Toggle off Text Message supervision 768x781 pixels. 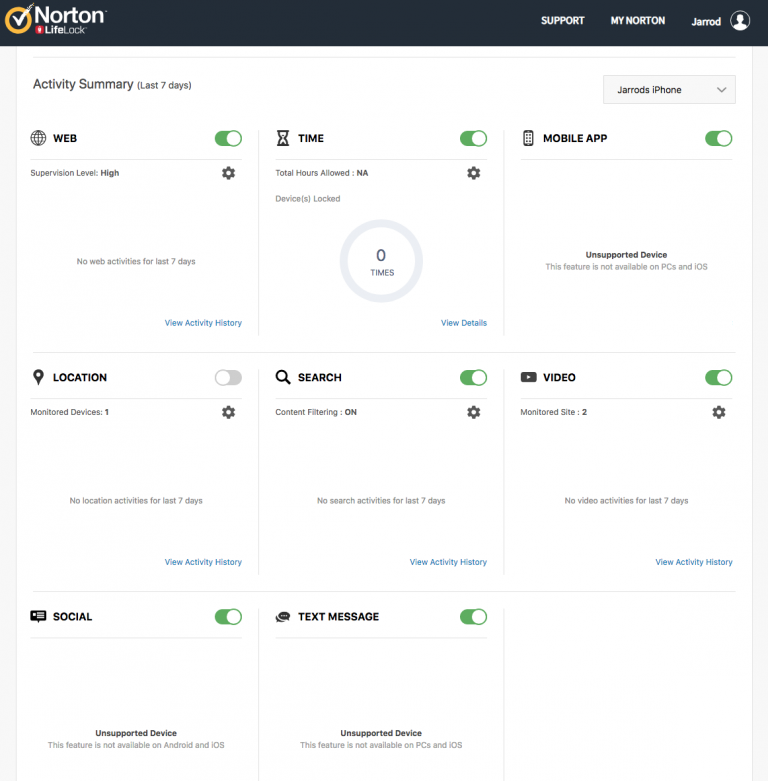tap(473, 617)
